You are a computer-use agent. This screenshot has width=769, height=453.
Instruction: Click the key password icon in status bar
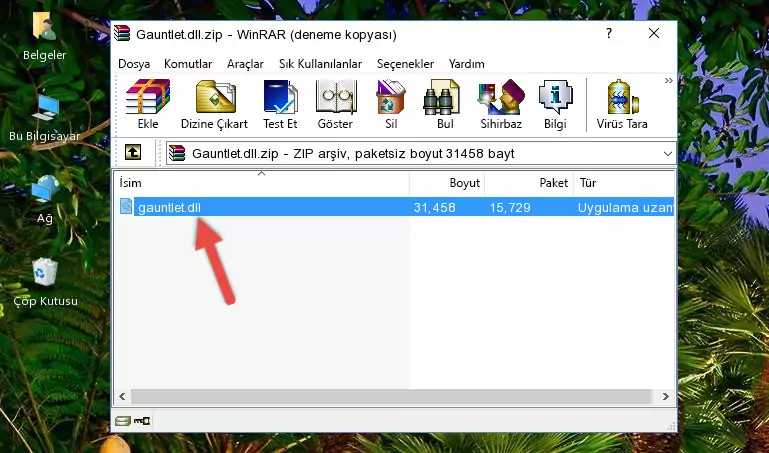[142, 421]
